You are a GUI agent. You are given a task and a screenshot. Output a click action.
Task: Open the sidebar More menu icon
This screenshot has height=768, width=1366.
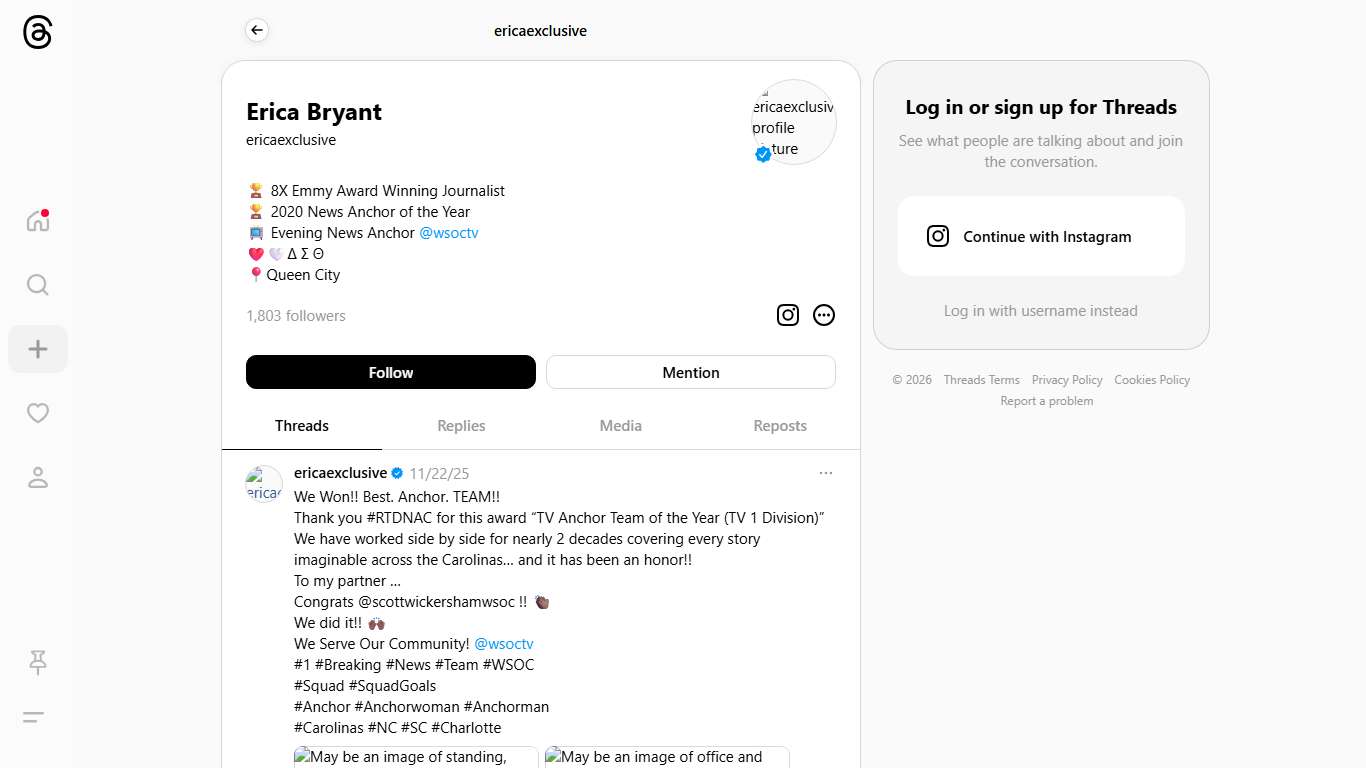coord(34,717)
